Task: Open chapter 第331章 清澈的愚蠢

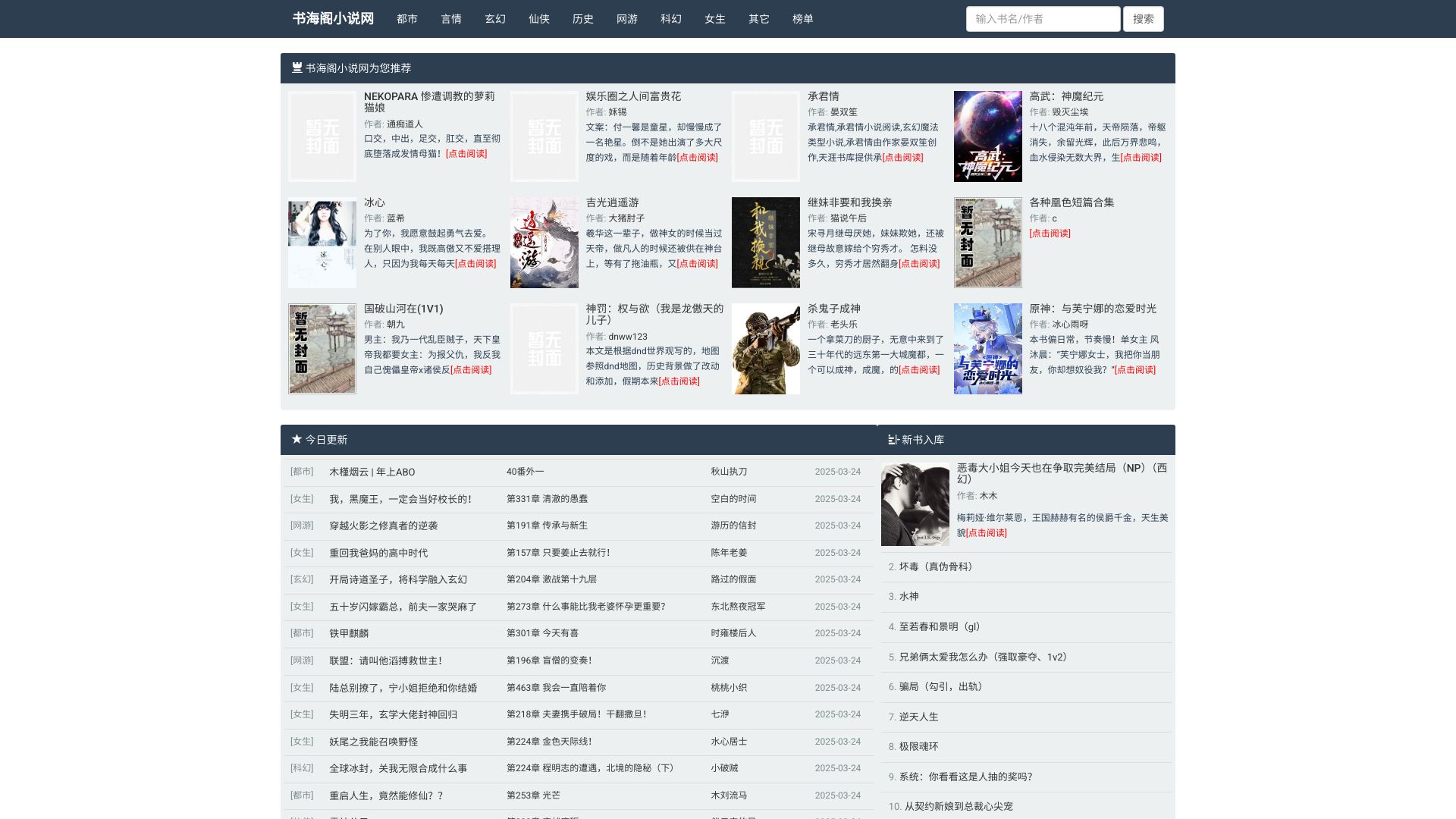Action: pyautogui.click(x=547, y=499)
